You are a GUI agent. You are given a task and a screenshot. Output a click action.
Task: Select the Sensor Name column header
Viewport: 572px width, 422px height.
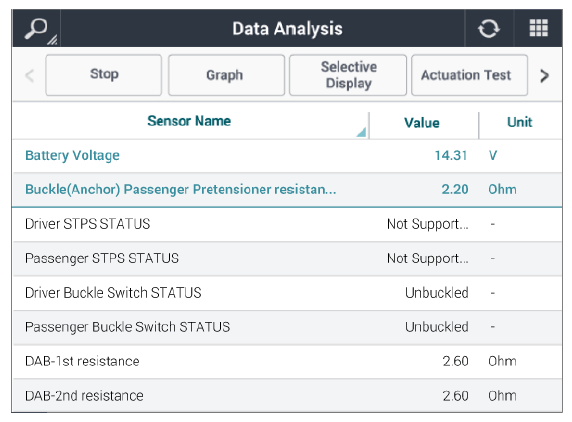click(x=189, y=121)
